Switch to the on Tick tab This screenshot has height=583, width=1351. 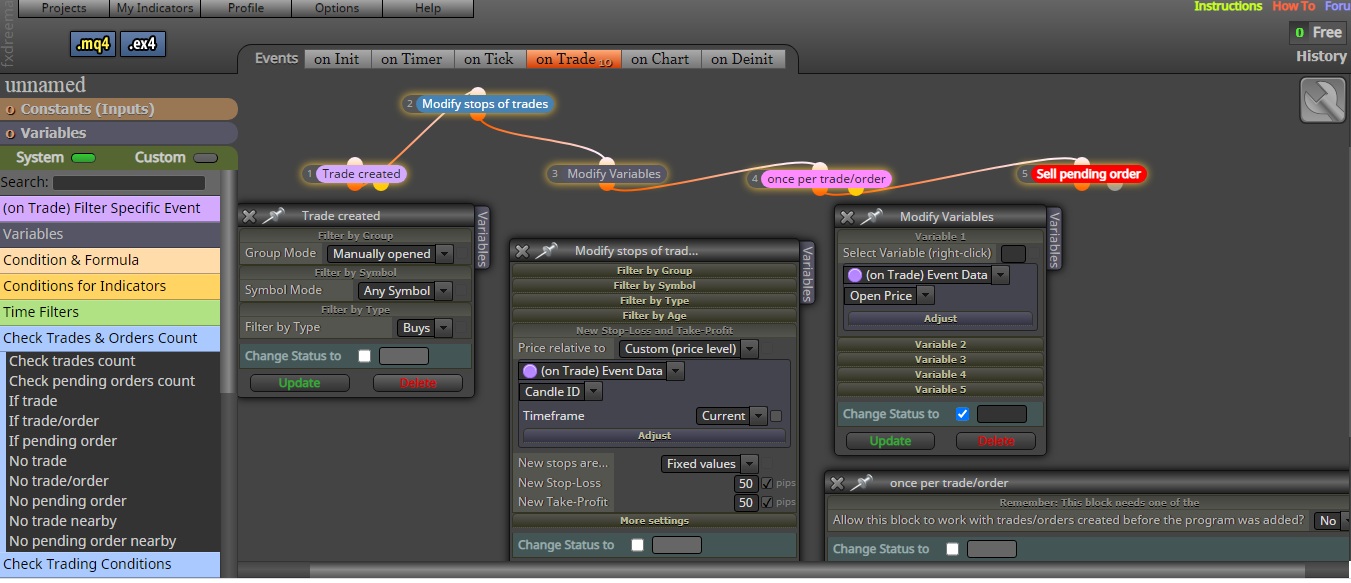point(490,59)
